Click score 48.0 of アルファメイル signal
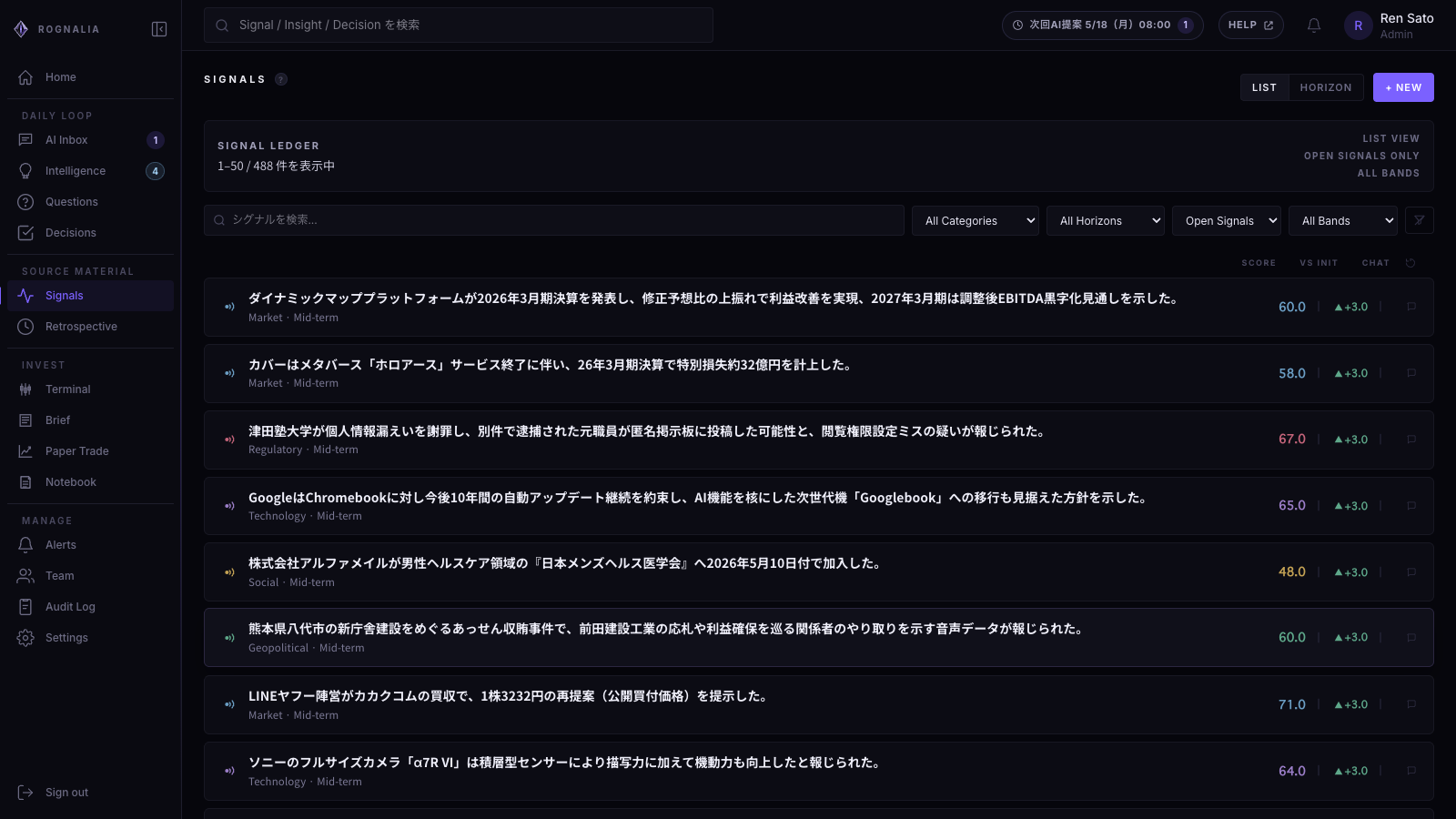This screenshot has height=819, width=1456. coord(1292,572)
